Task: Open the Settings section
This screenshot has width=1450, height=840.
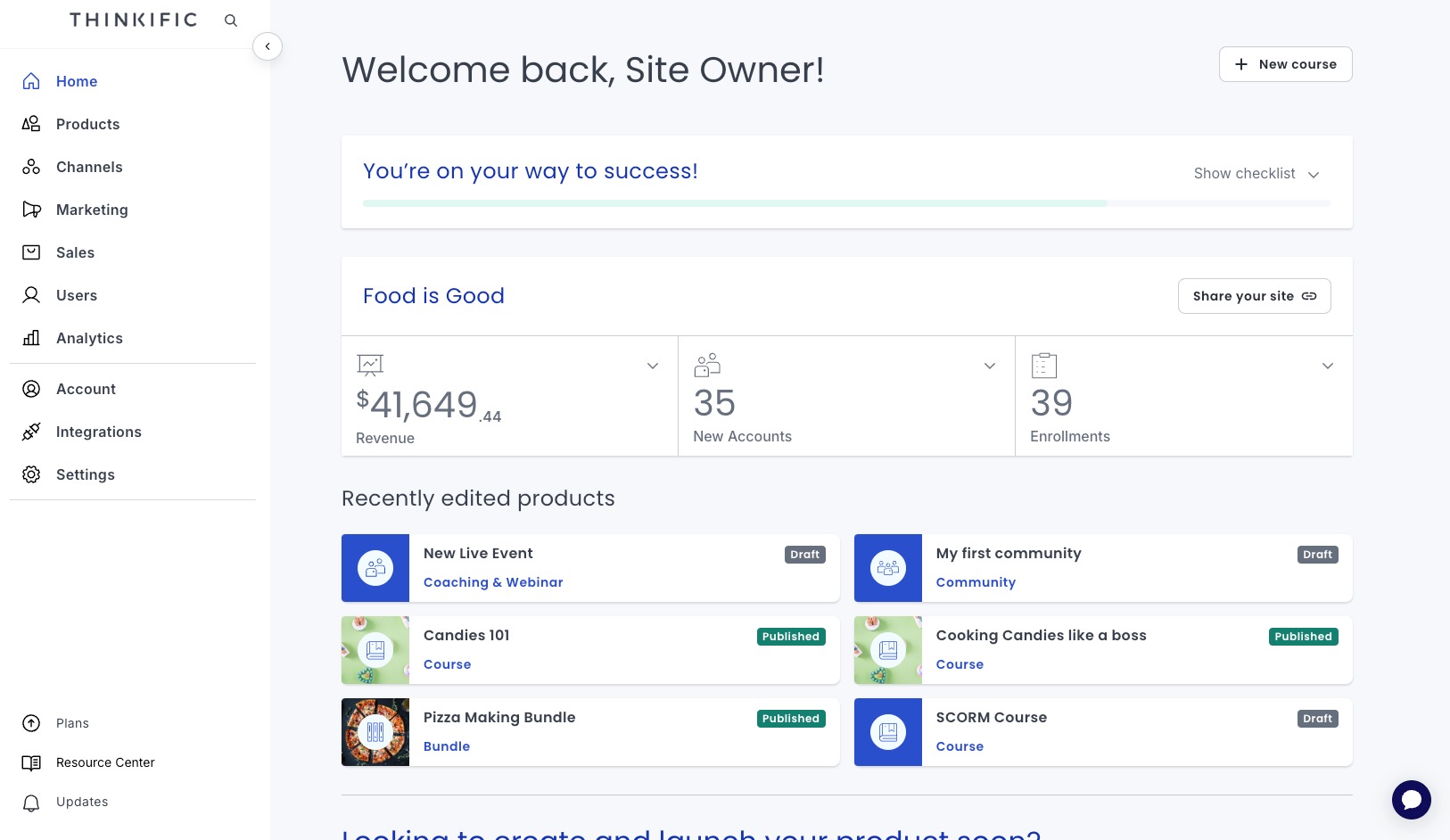Action: (85, 474)
